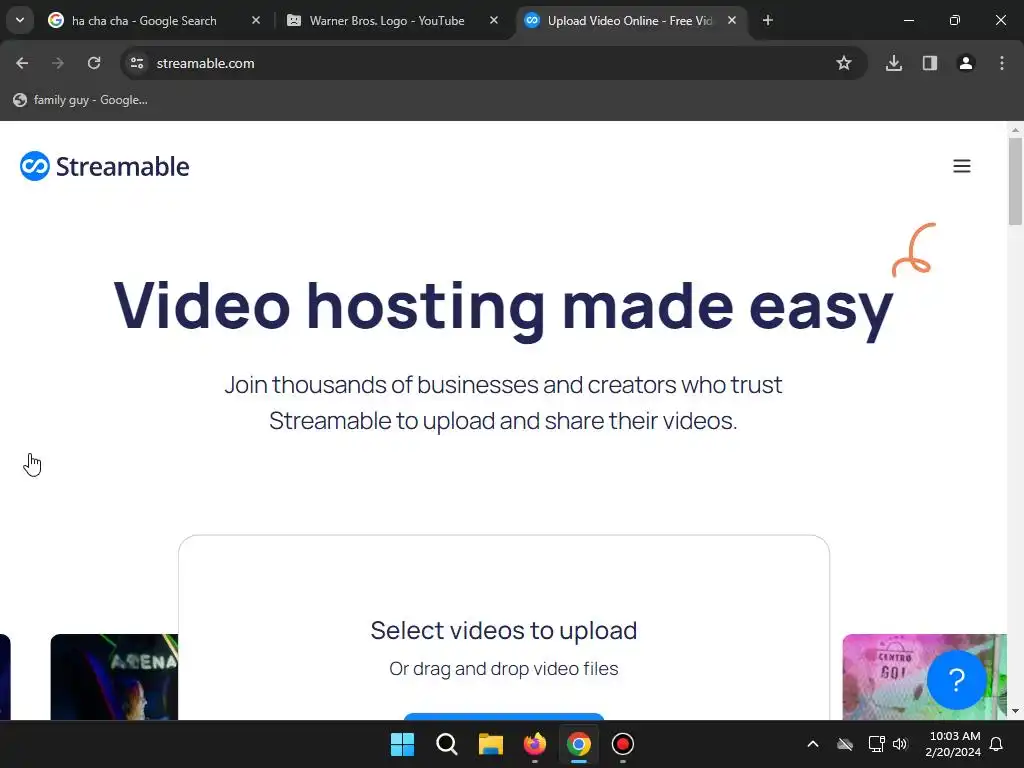Open a new browser tab

(x=768, y=20)
